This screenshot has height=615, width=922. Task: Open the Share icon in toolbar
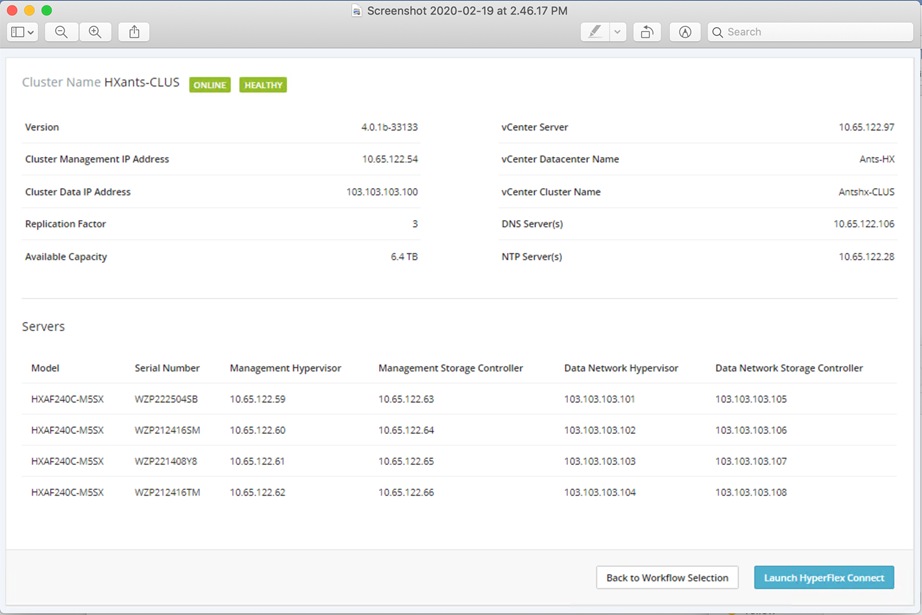[134, 32]
